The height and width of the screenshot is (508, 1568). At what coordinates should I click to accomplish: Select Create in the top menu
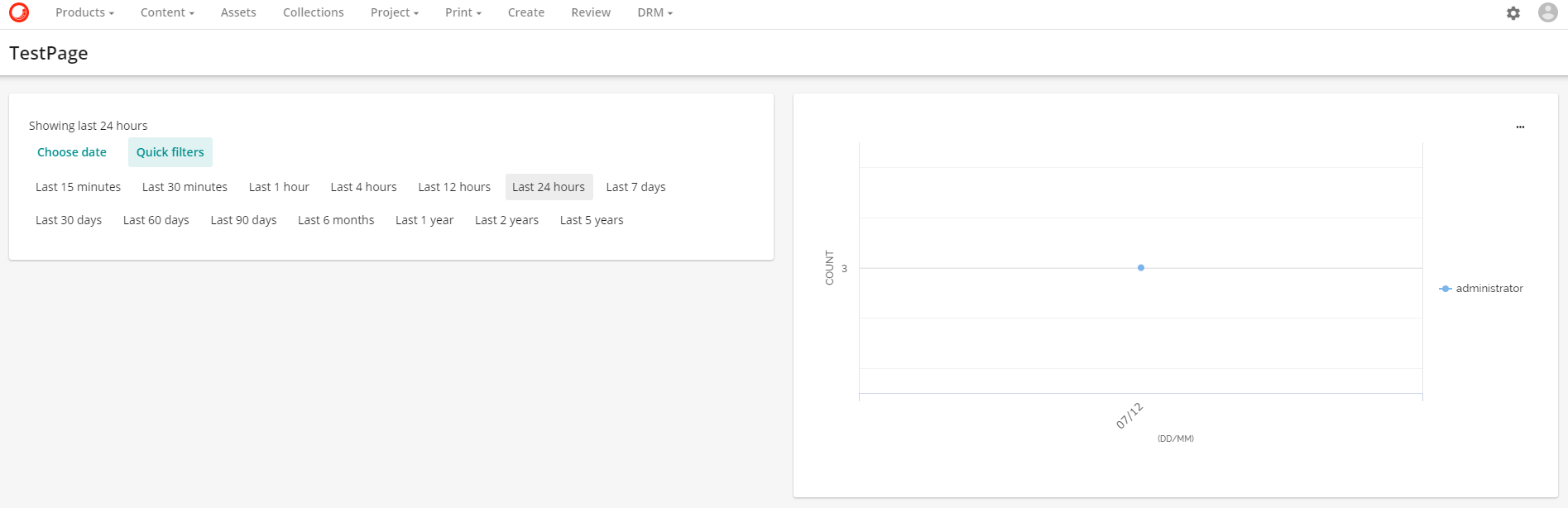point(526,12)
